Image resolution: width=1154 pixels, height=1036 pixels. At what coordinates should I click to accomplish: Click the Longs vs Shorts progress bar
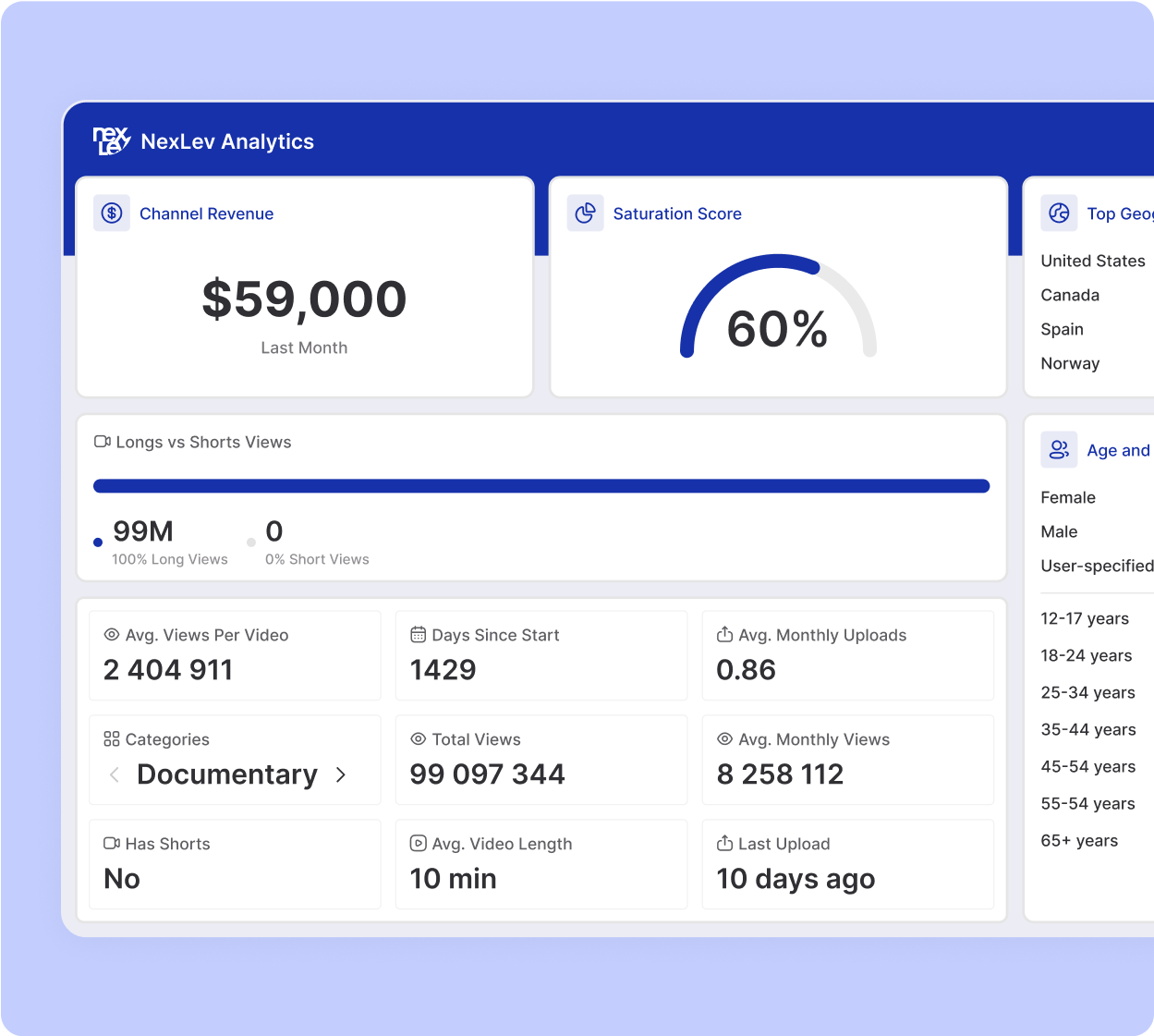click(541, 484)
